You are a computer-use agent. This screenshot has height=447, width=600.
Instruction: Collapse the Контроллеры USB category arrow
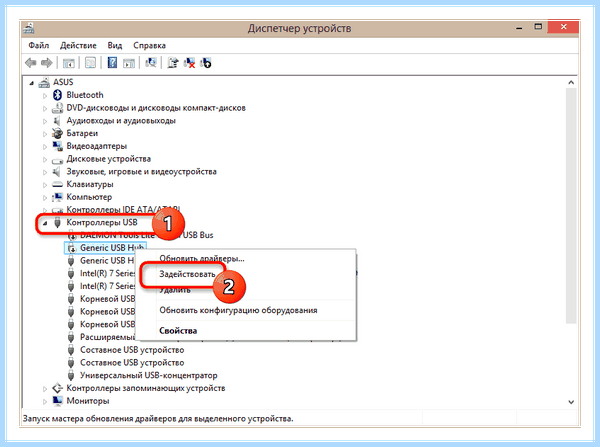[45, 223]
